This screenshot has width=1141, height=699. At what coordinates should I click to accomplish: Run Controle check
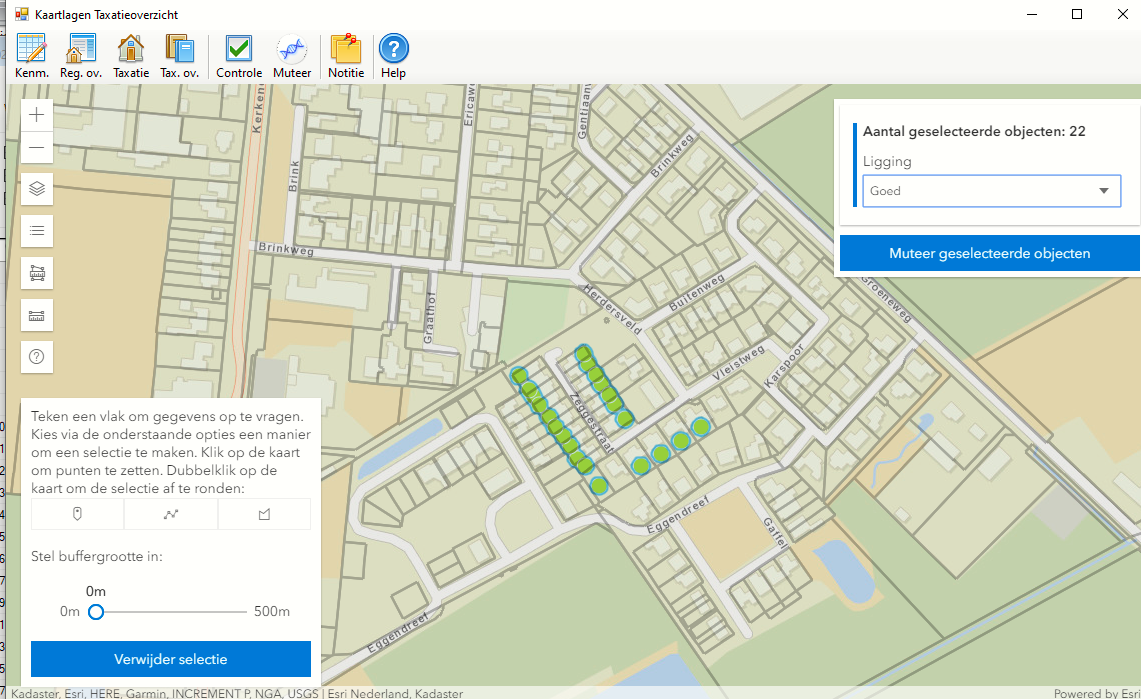pyautogui.click(x=239, y=56)
